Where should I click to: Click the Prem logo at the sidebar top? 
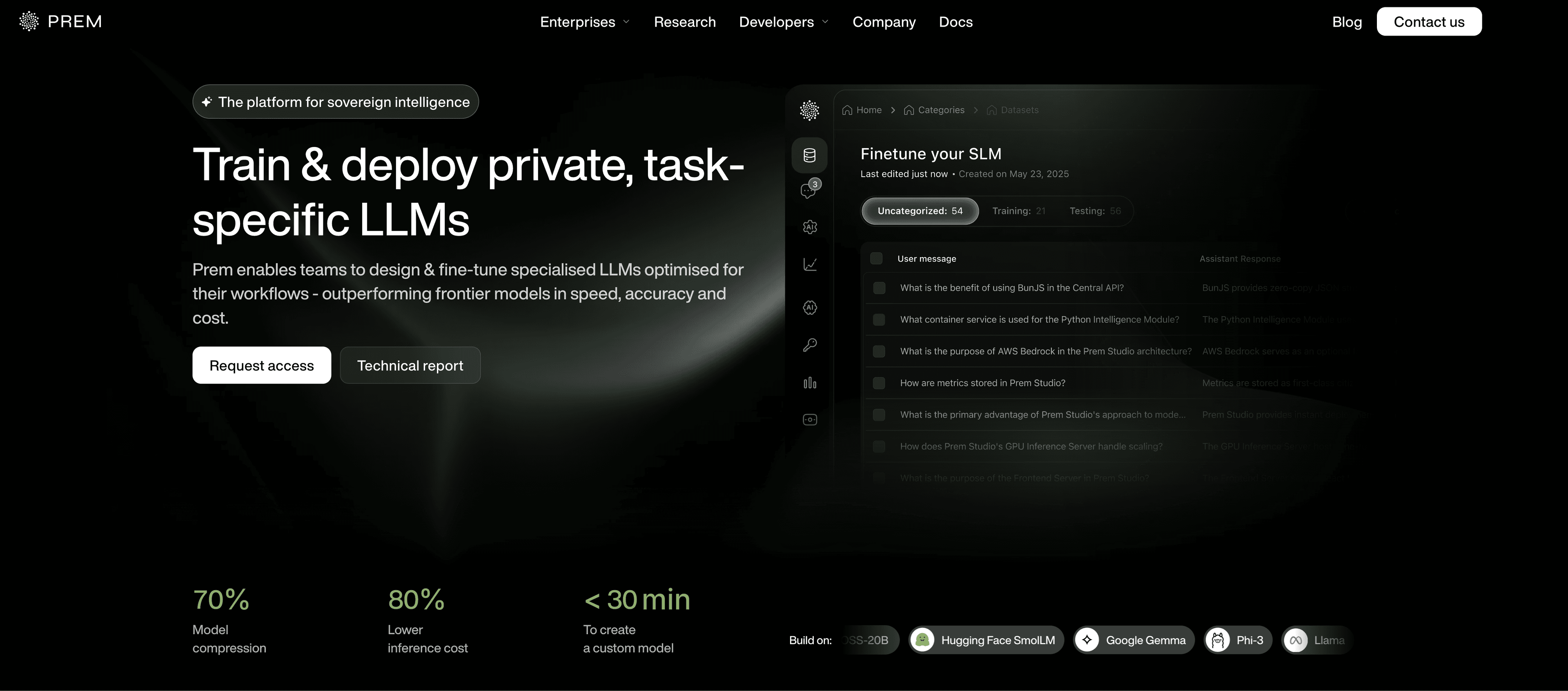(810, 110)
